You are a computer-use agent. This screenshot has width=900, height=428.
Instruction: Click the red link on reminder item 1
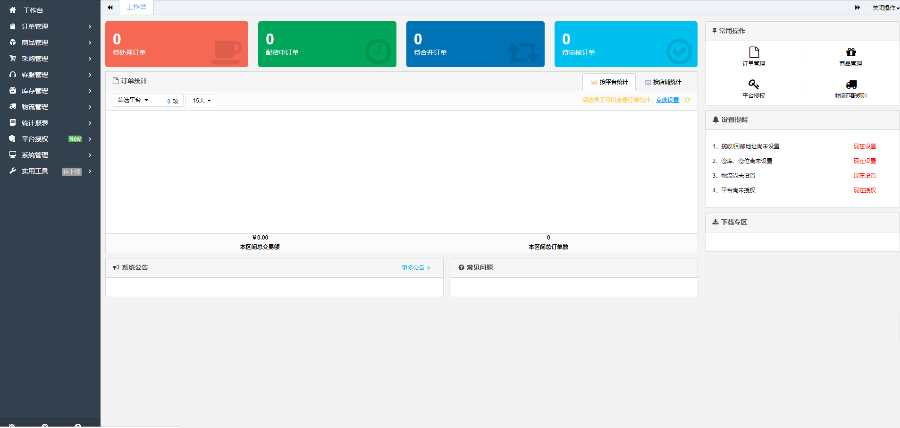coord(864,146)
